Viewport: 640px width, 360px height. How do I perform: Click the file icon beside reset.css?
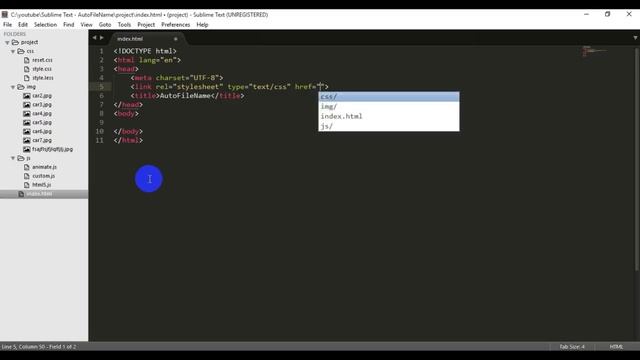(27, 60)
